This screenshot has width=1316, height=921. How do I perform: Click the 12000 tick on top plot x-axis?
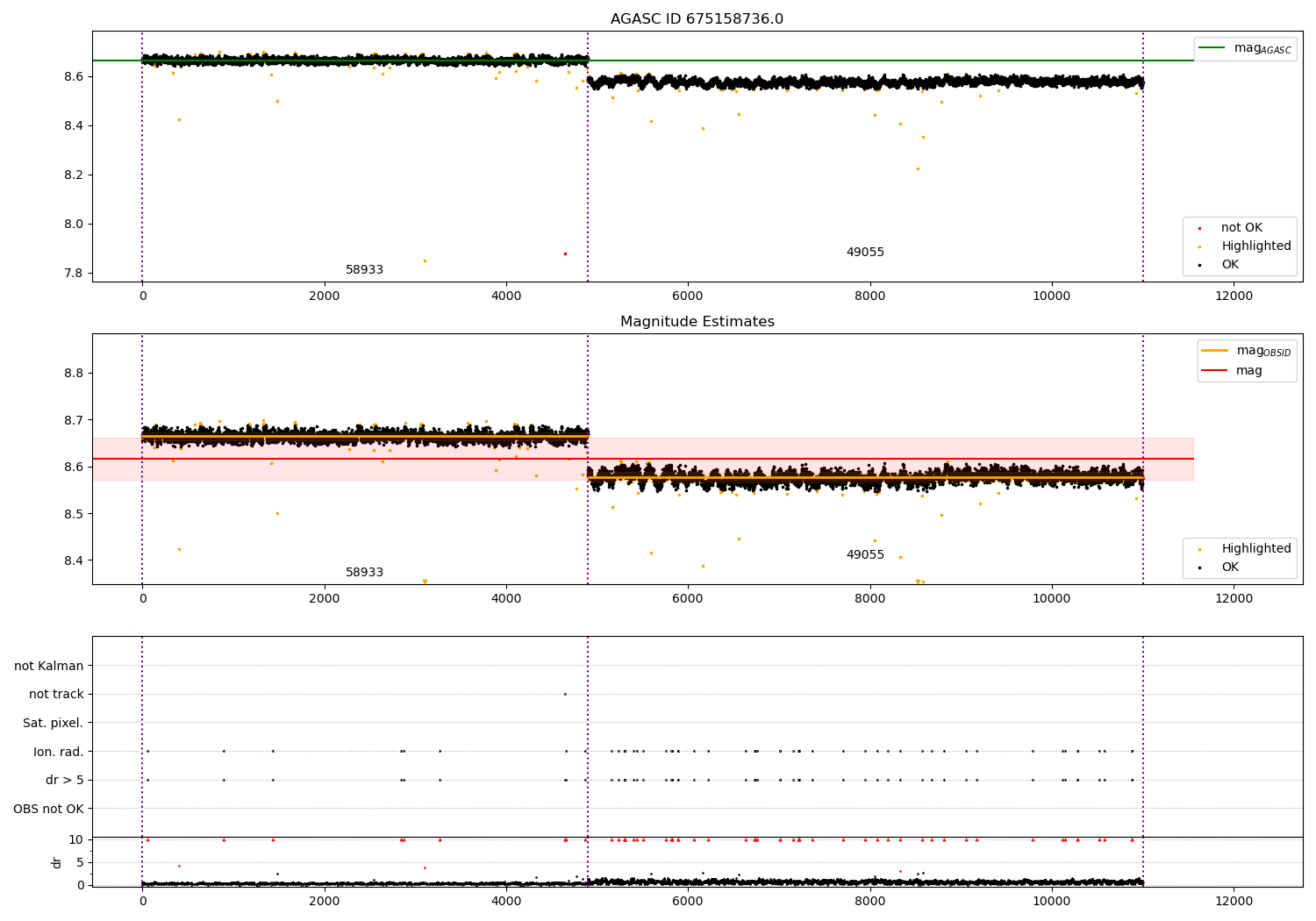tap(1234, 296)
